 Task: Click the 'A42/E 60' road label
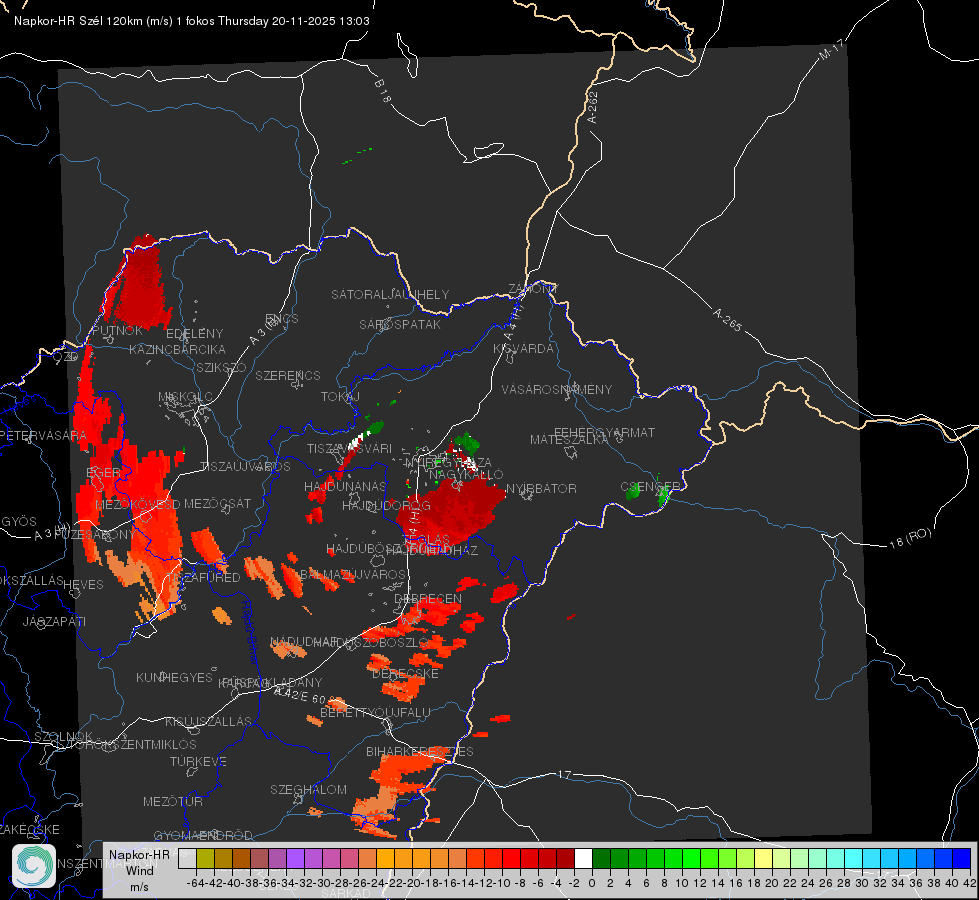point(300,695)
